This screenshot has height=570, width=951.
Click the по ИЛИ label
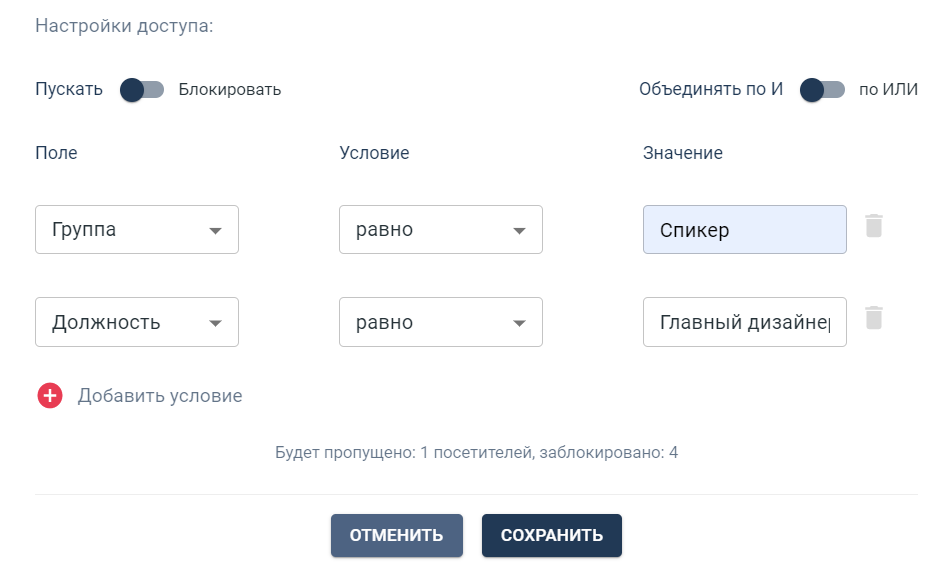[888, 90]
